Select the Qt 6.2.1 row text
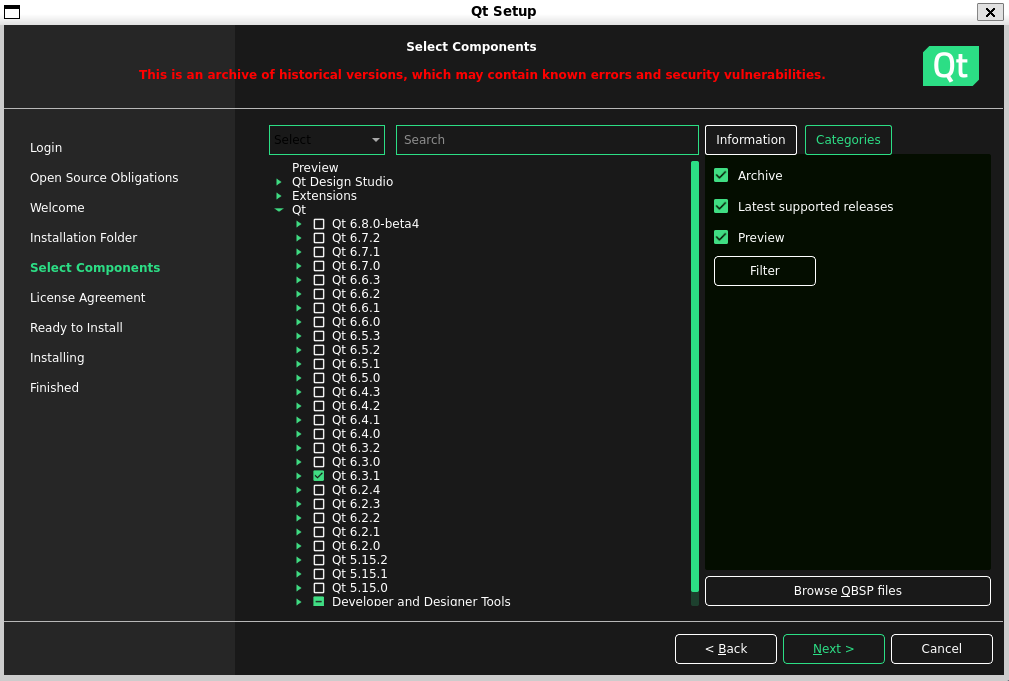The width and height of the screenshot is (1009, 681). point(356,532)
